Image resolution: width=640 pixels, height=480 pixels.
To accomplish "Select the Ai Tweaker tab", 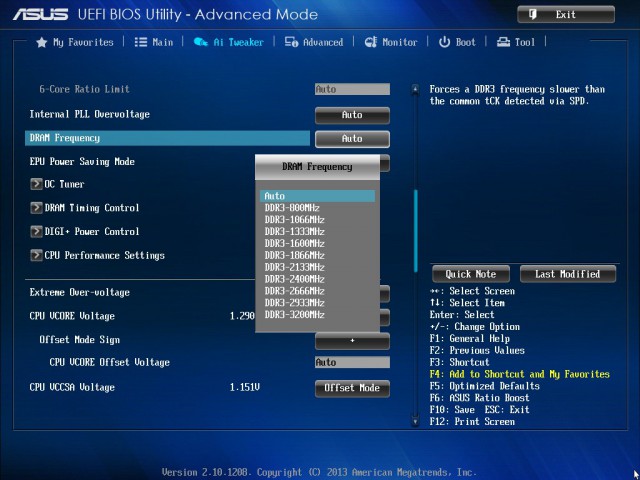I will click(229, 42).
